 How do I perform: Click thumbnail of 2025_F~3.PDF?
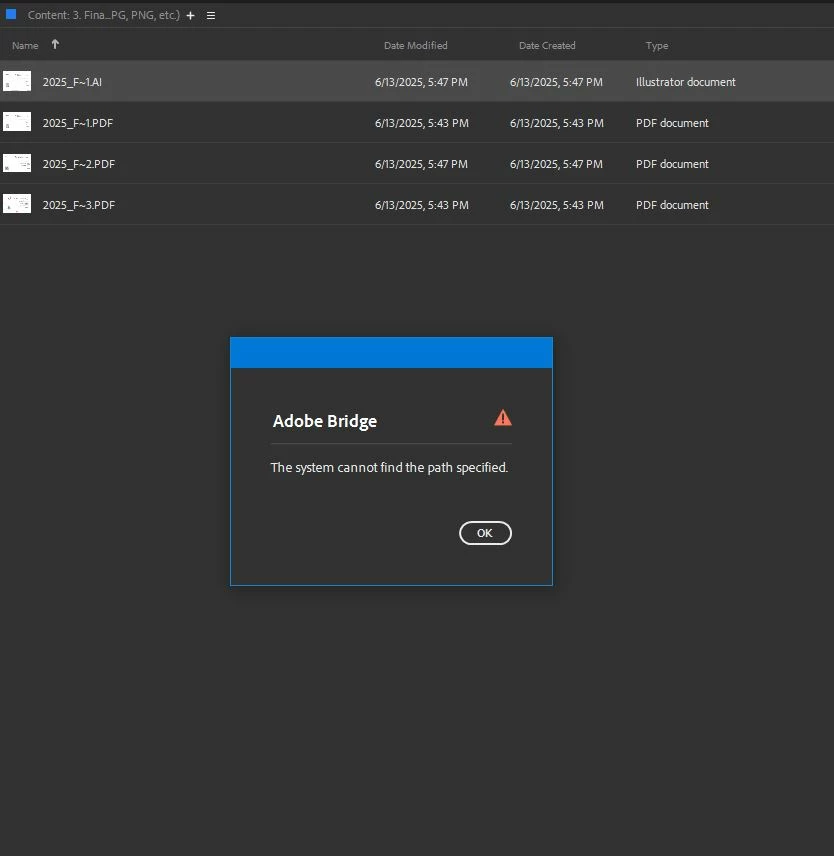point(17,204)
